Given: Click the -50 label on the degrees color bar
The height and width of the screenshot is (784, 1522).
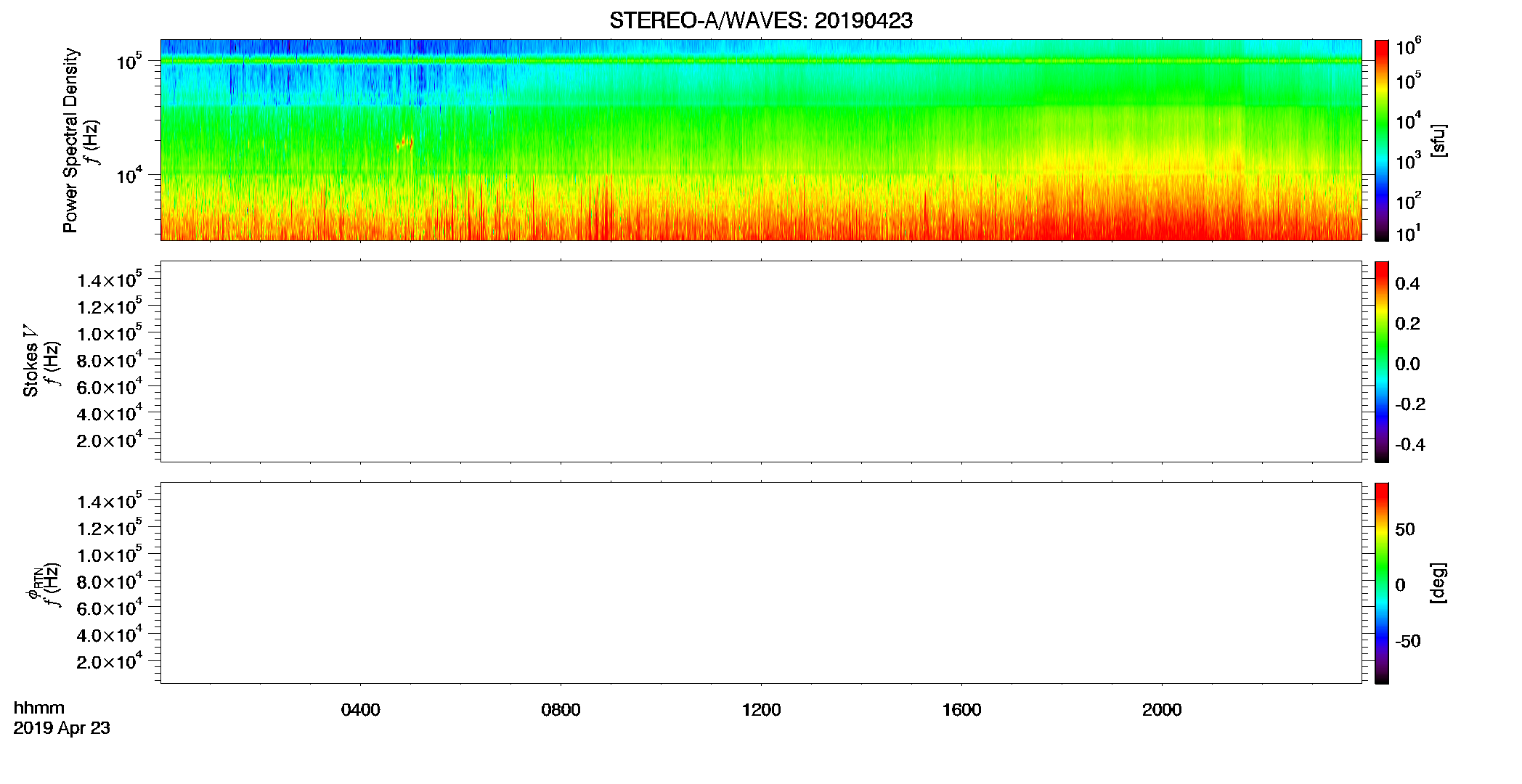Looking at the screenshot, I should pyautogui.click(x=1408, y=641).
